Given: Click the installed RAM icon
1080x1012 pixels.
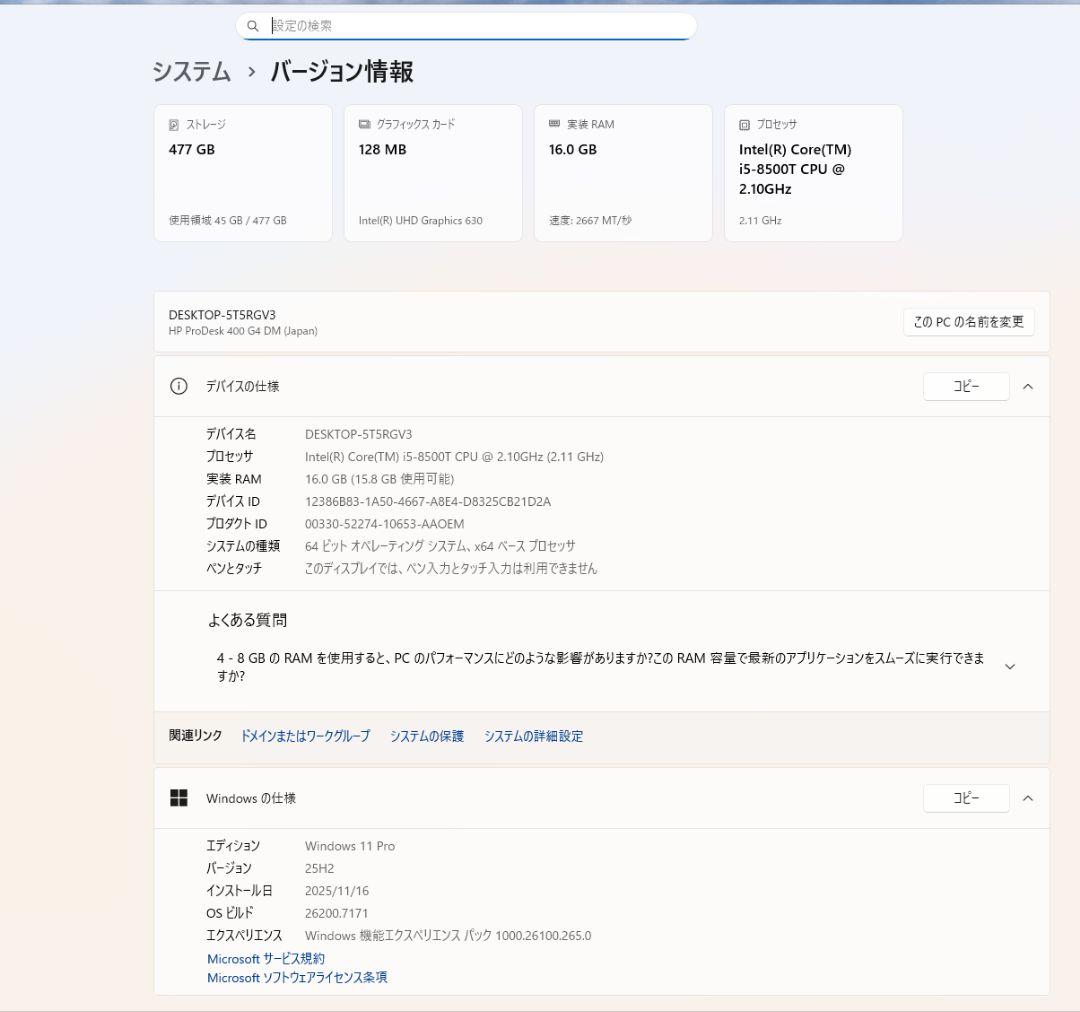Looking at the screenshot, I should [554, 125].
